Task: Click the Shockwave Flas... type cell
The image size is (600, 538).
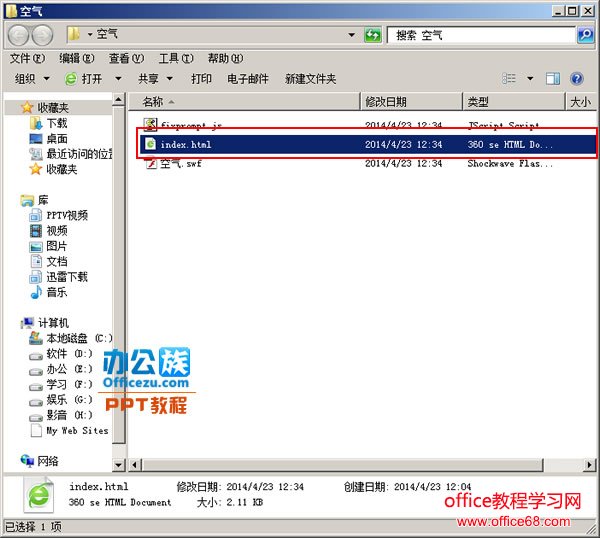Action: point(510,164)
